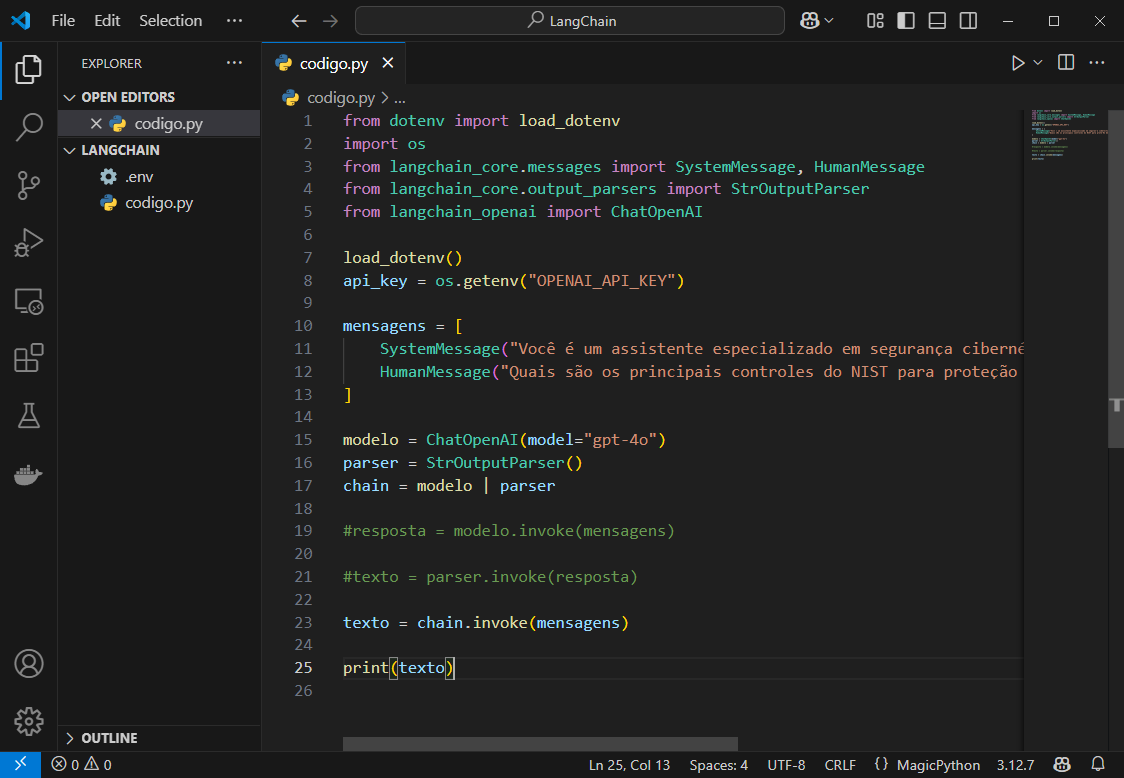
Task: Change indentation via Spaces: 4
Action: tap(718, 765)
